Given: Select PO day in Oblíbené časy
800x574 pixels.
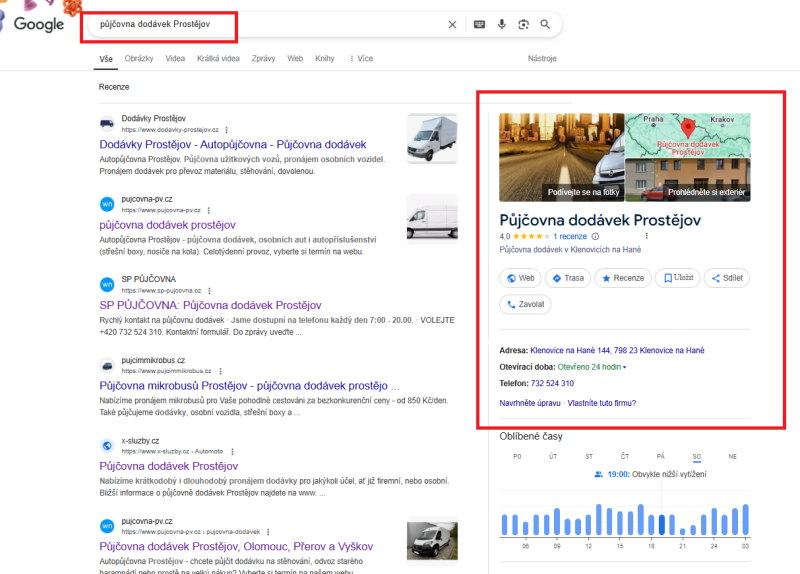Looking at the screenshot, I should [x=517, y=457].
